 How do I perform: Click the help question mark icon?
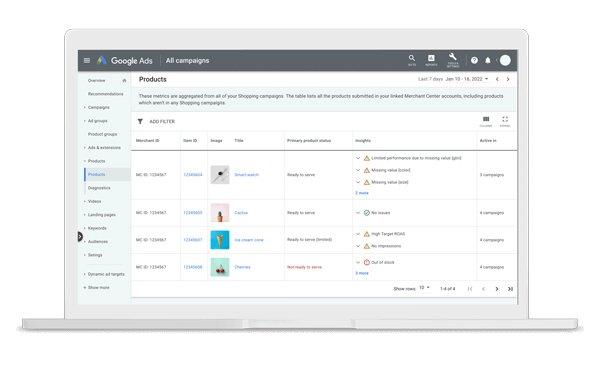coord(474,60)
